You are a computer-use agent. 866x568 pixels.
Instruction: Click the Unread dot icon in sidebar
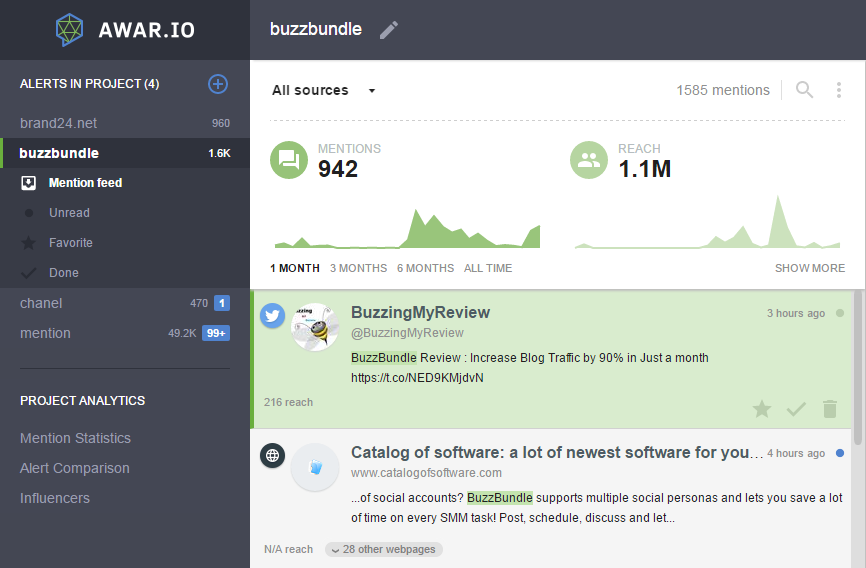tap(29, 213)
